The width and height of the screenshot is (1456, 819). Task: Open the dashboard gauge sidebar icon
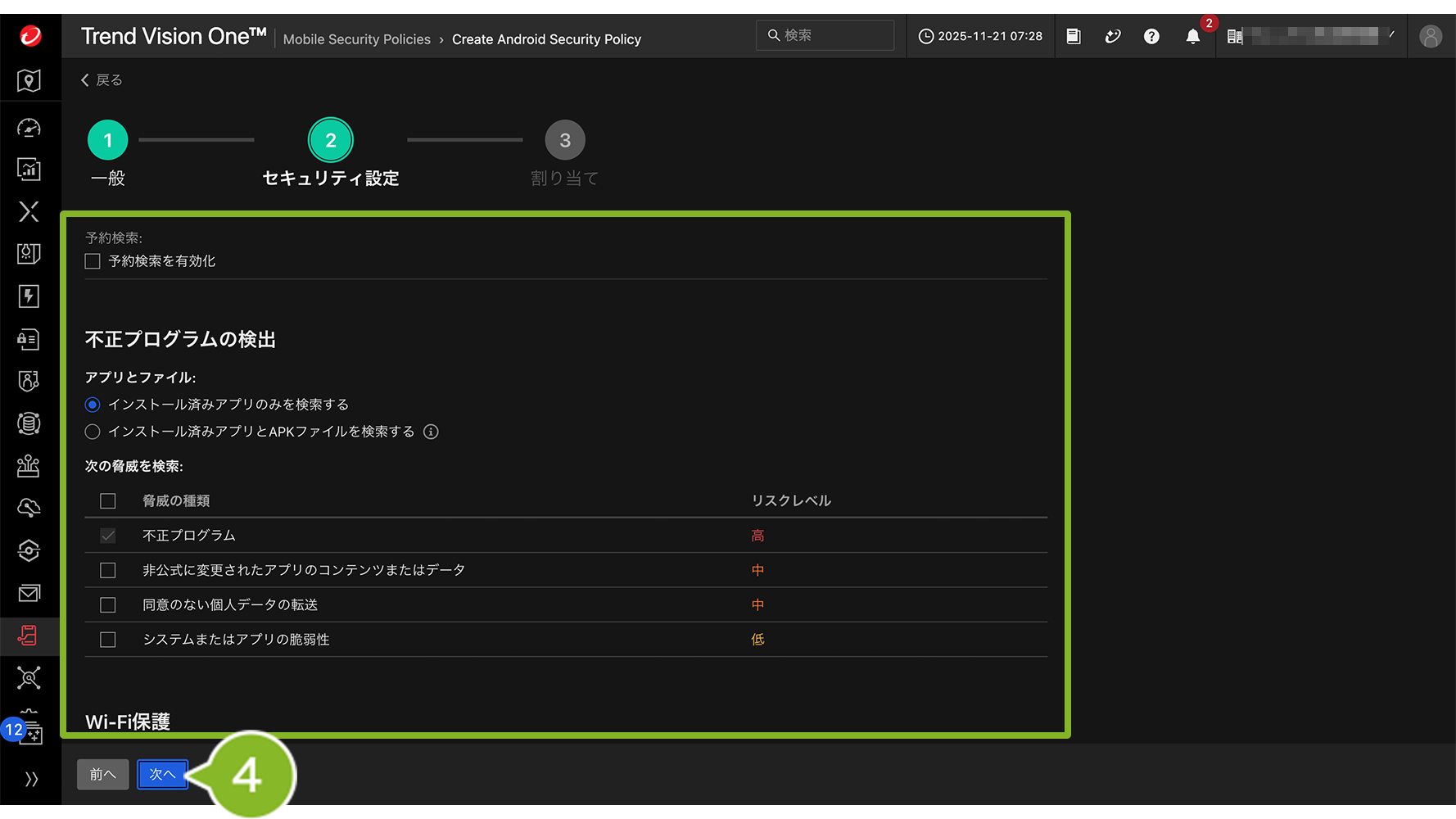[29, 128]
